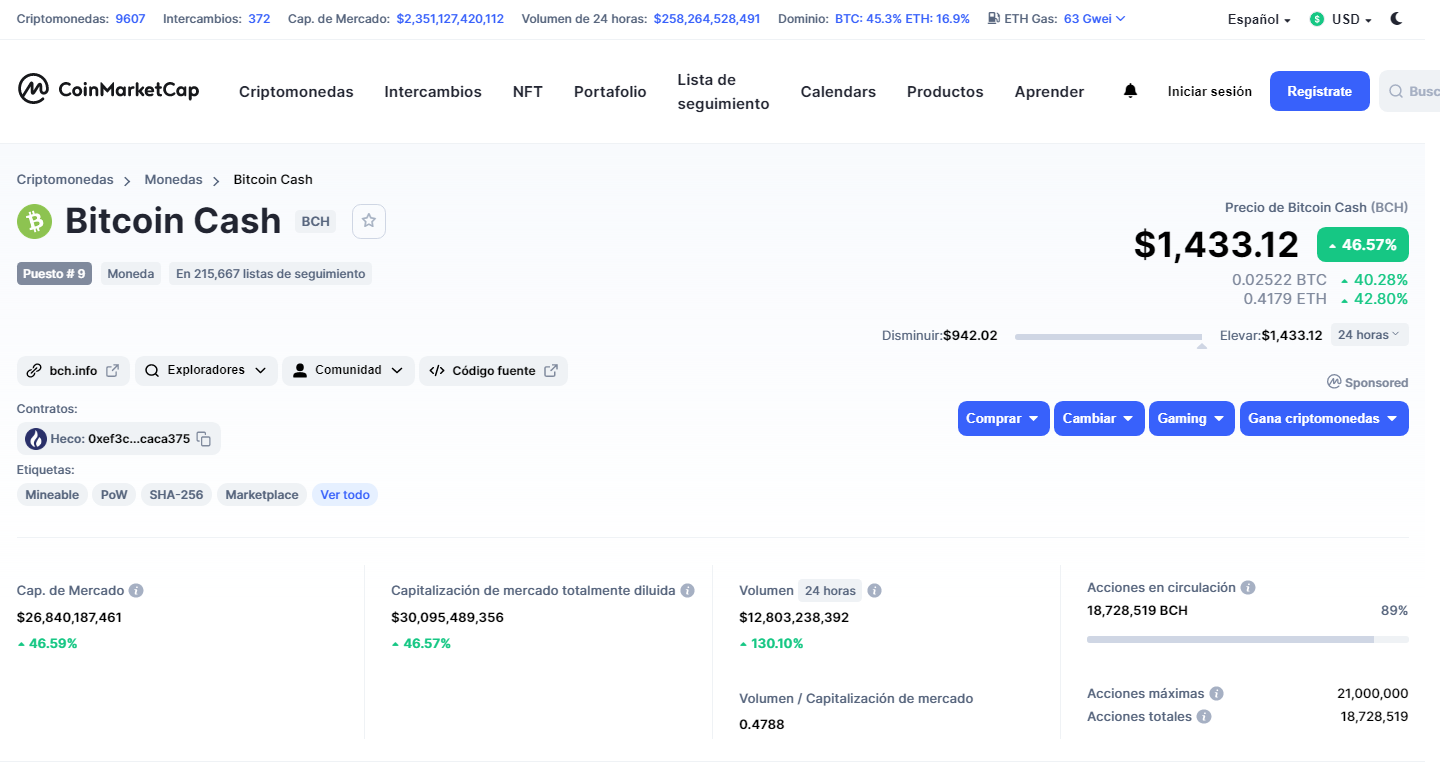Open the Criptomonedas nav menu

(x=296, y=91)
